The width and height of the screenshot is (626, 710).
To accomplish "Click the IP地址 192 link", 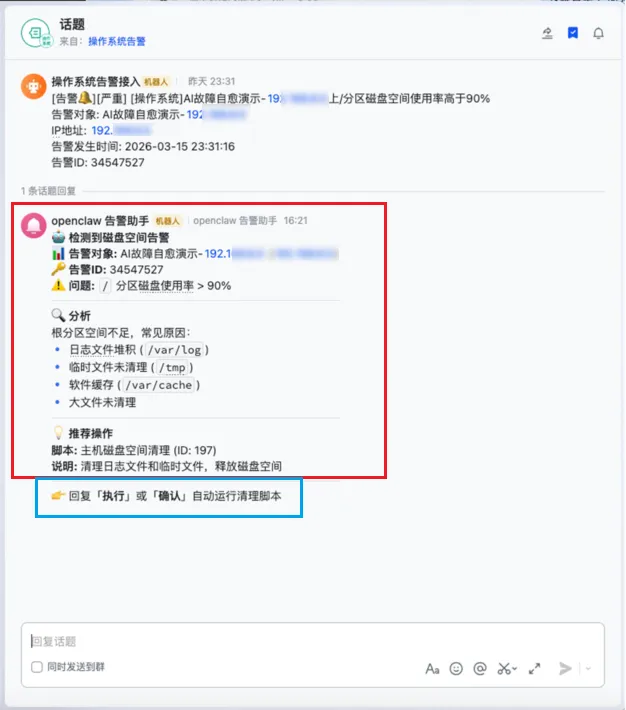I will coord(120,131).
